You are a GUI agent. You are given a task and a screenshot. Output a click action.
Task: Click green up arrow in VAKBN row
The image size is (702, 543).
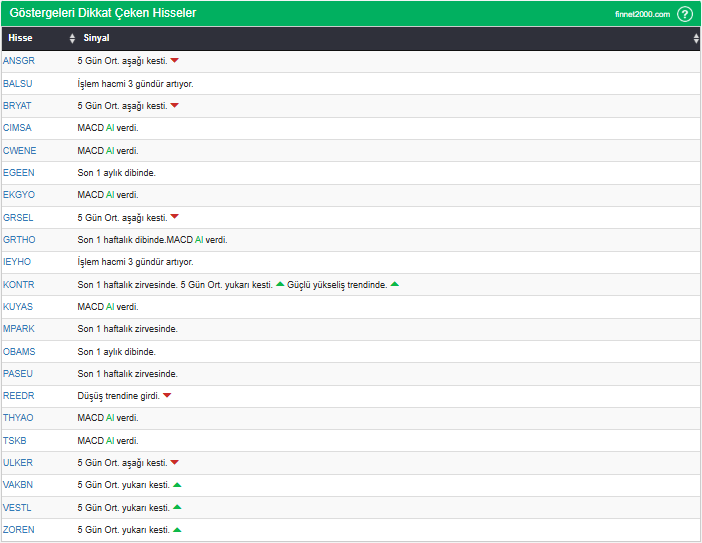[x=177, y=485]
